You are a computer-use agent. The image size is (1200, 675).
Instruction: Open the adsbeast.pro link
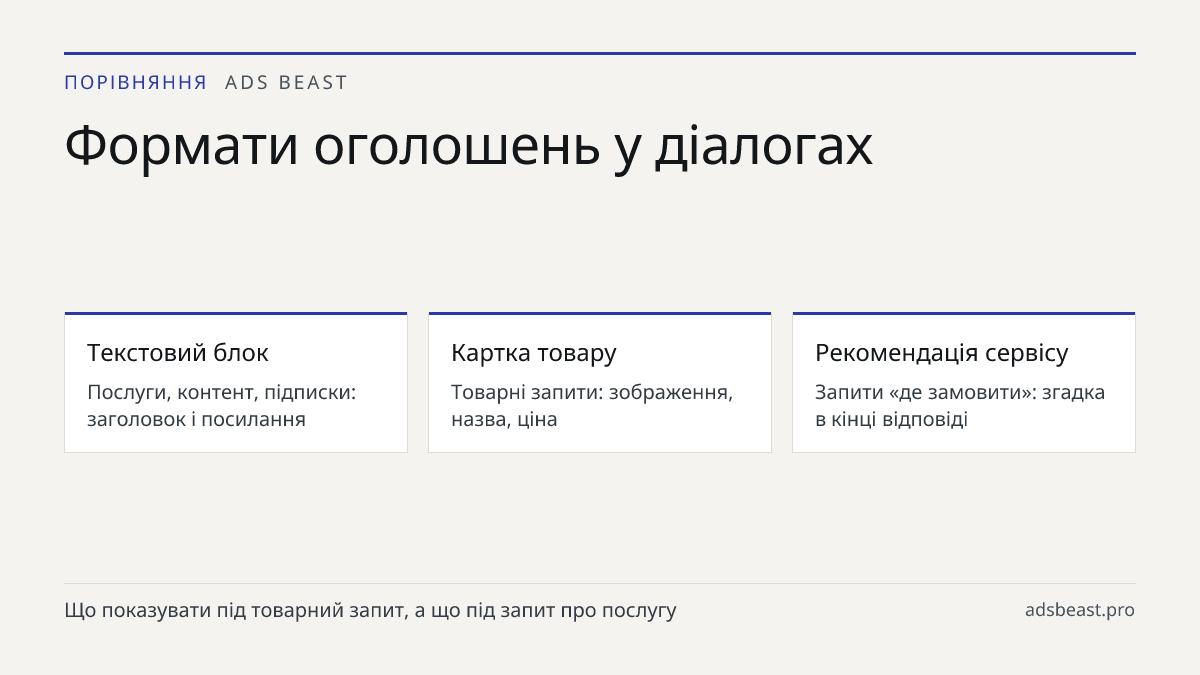tap(1080, 610)
